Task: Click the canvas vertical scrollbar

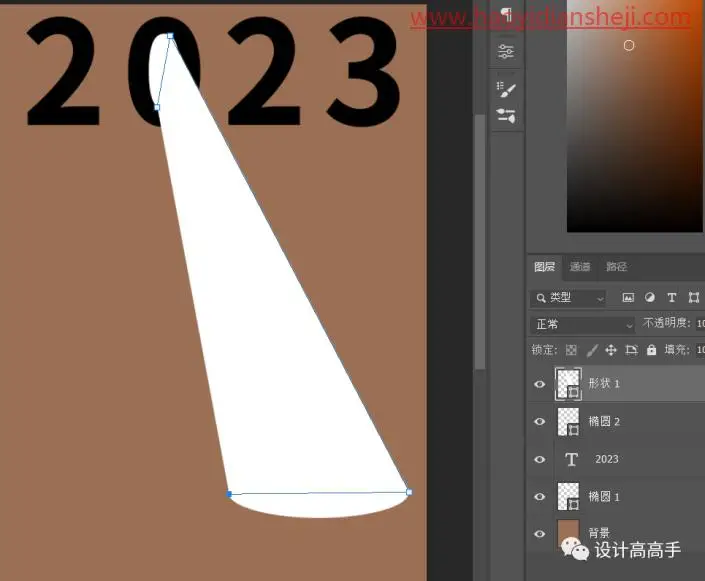Action: [479, 242]
